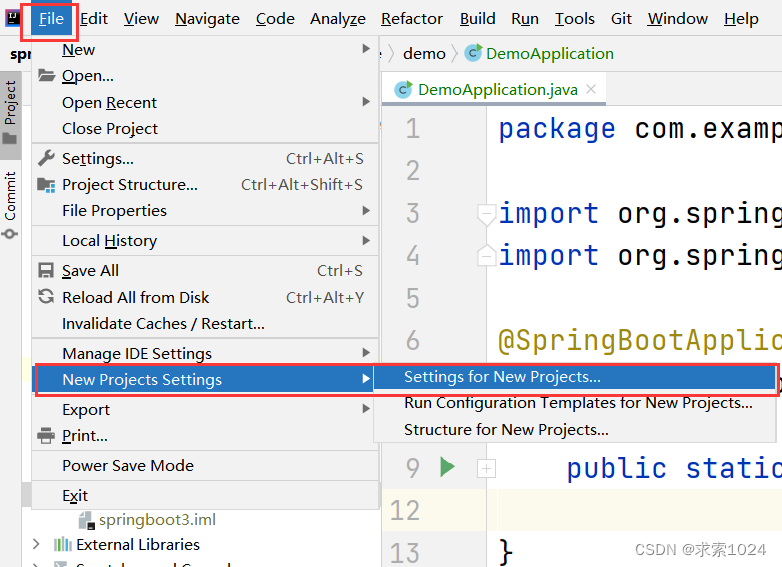Select External Libraries in the project tree
This screenshot has height=567, width=782.
coord(138,544)
